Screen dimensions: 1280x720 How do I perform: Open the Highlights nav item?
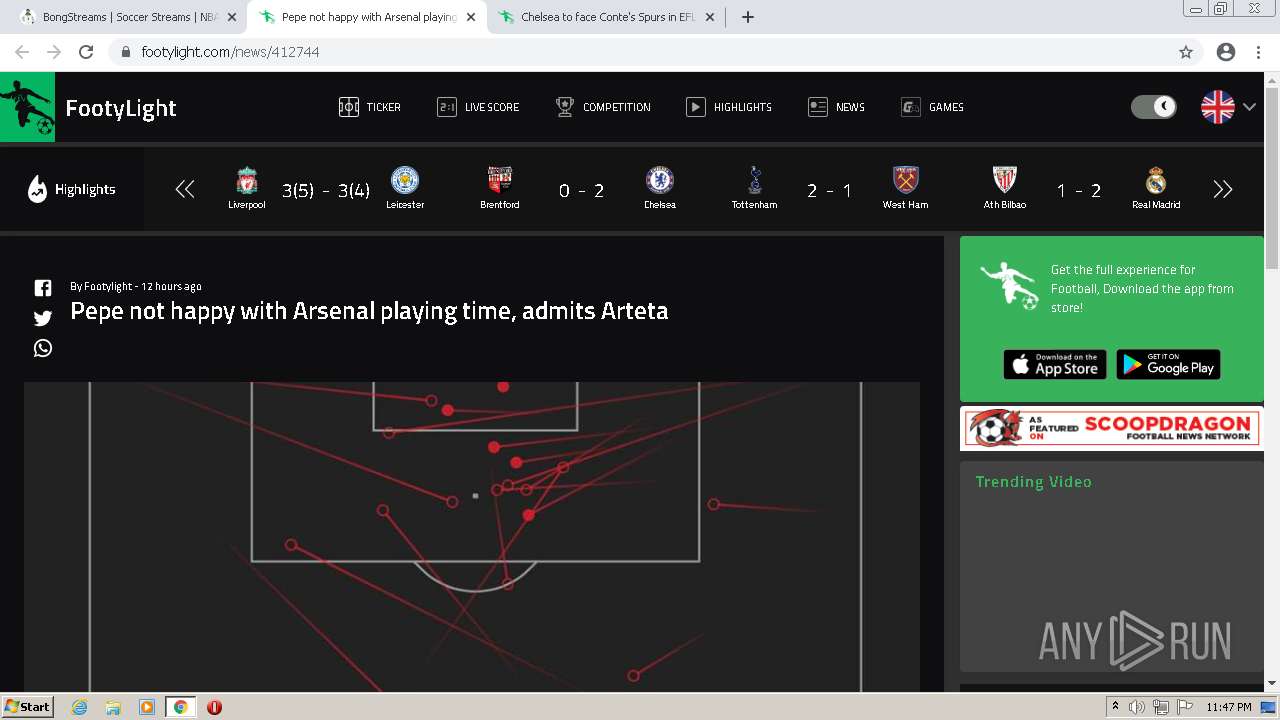(729, 107)
